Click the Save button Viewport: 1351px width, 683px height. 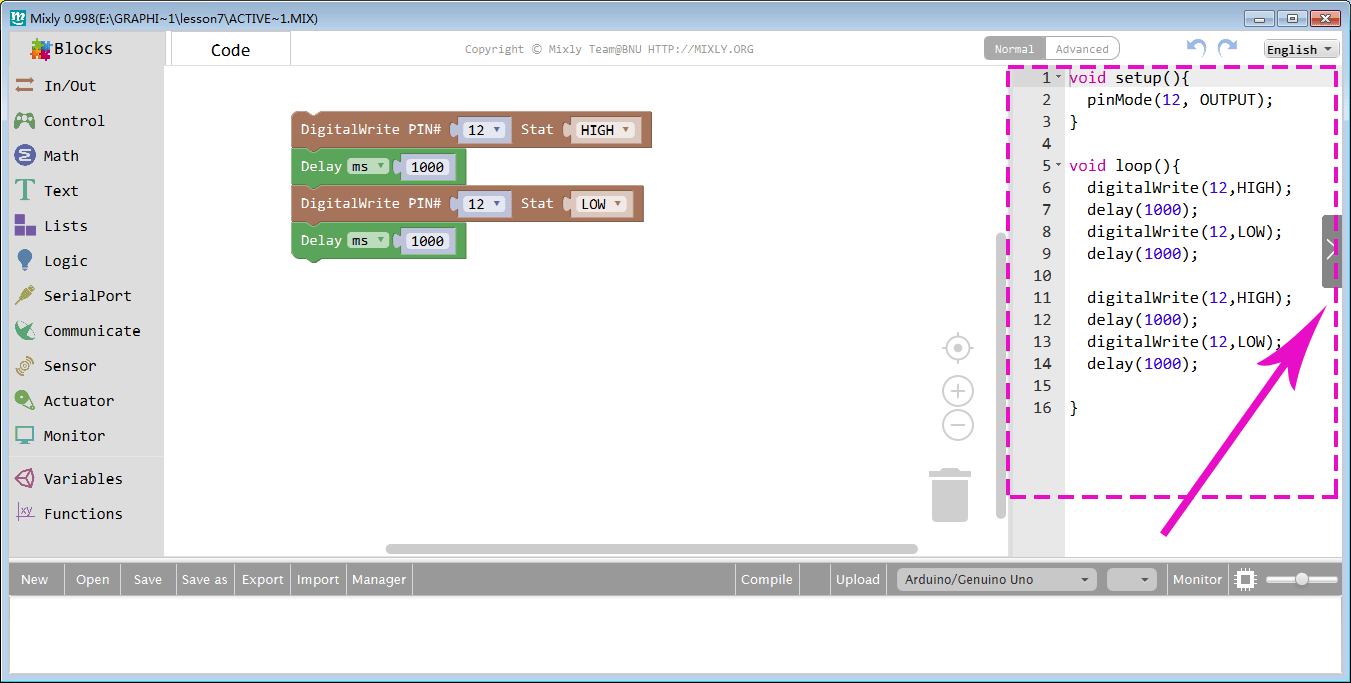(x=148, y=580)
